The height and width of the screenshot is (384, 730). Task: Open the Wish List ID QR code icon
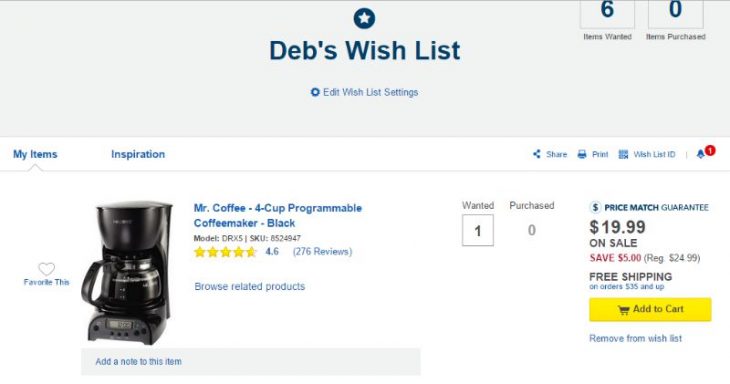[623, 154]
